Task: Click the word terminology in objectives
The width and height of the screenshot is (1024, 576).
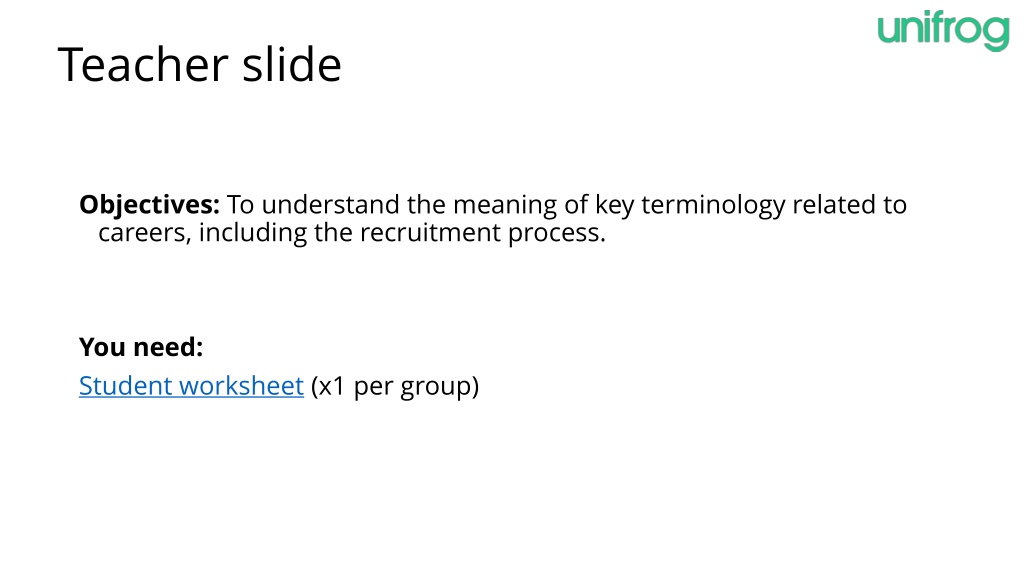Action: pyautogui.click(x=713, y=205)
